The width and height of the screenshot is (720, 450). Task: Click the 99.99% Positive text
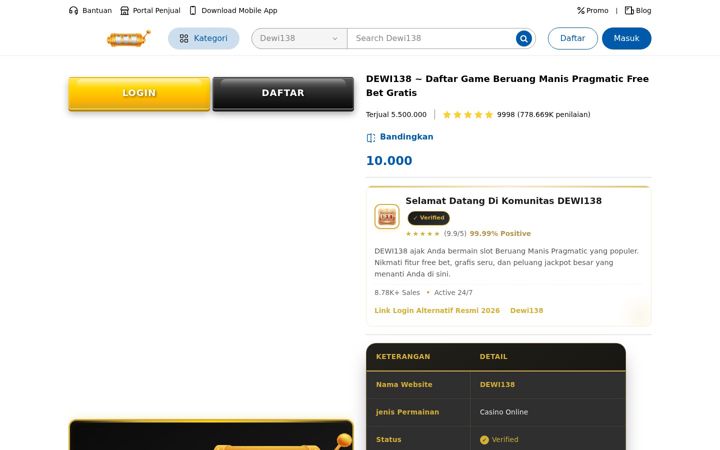pyautogui.click(x=500, y=234)
